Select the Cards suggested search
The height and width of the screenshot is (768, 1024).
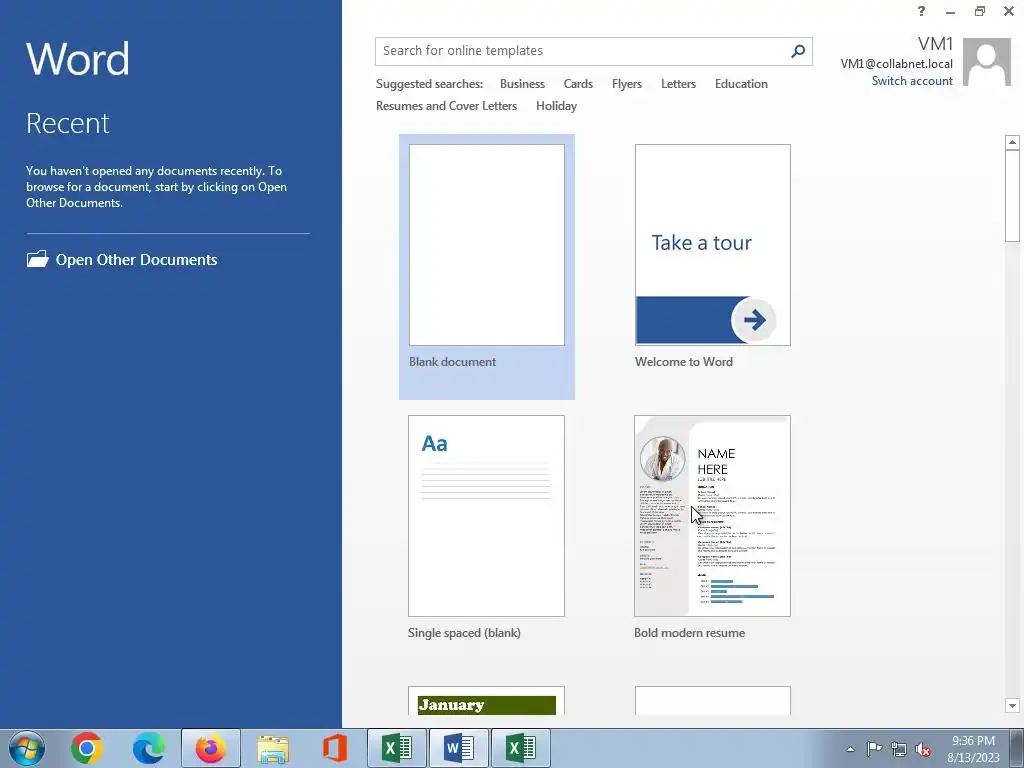point(578,84)
